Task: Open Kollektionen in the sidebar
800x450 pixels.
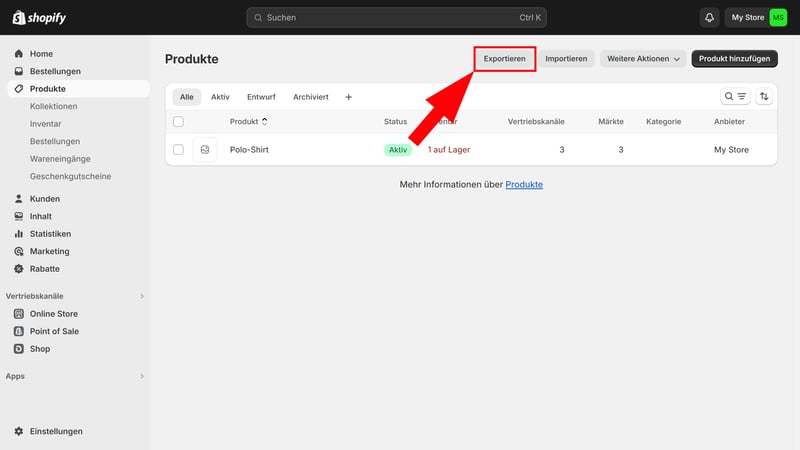Action: coord(54,106)
